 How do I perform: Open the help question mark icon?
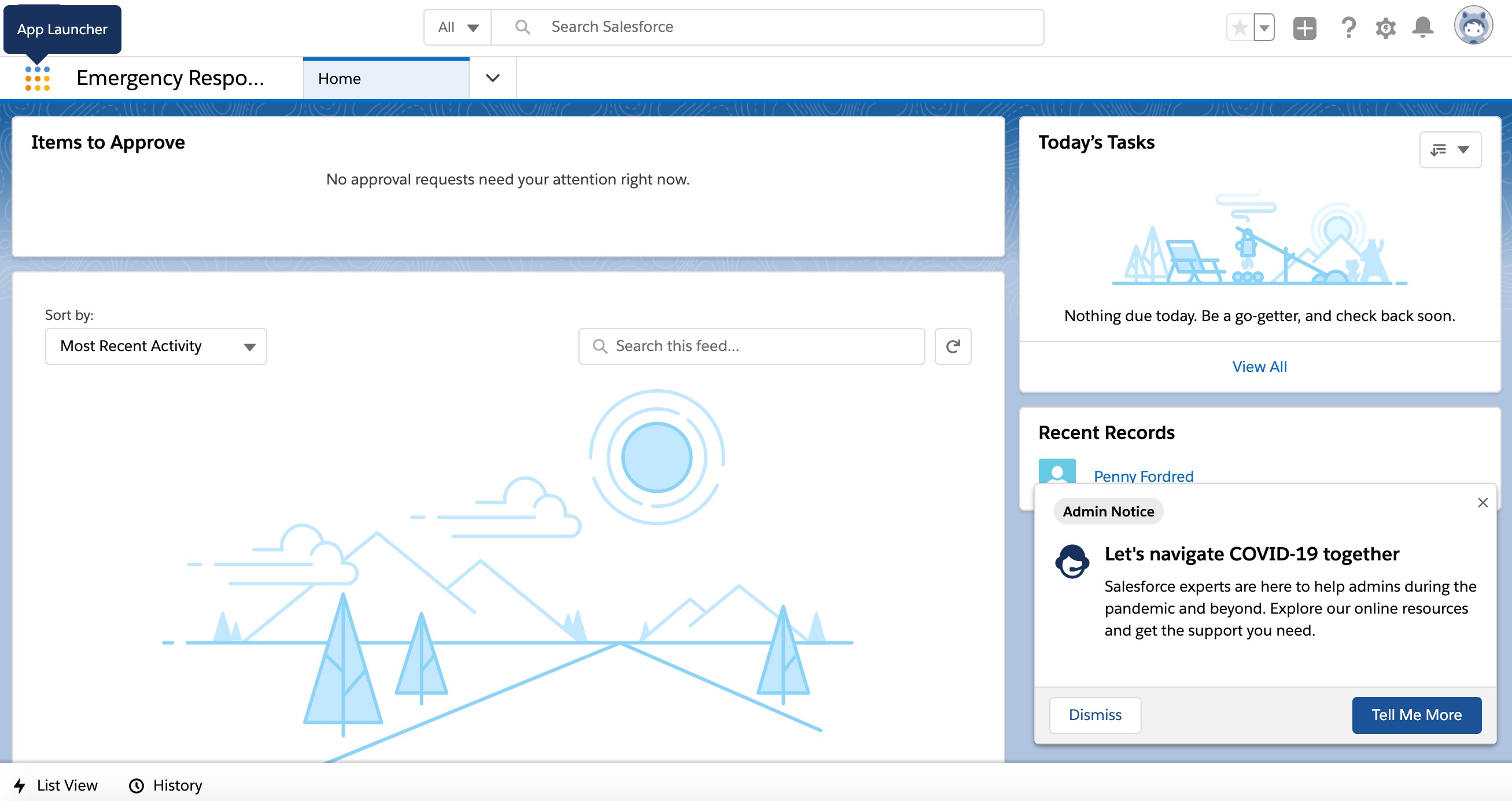click(x=1348, y=28)
